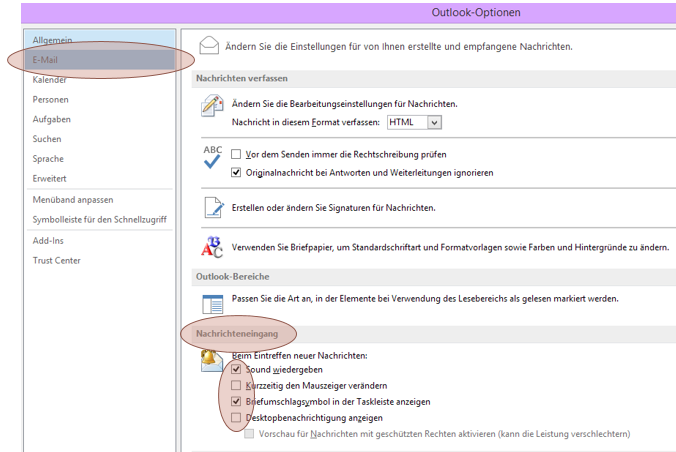This screenshot has height=452, width=676.
Task: Open the HTML message format dropdown
Action: click(x=434, y=122)
